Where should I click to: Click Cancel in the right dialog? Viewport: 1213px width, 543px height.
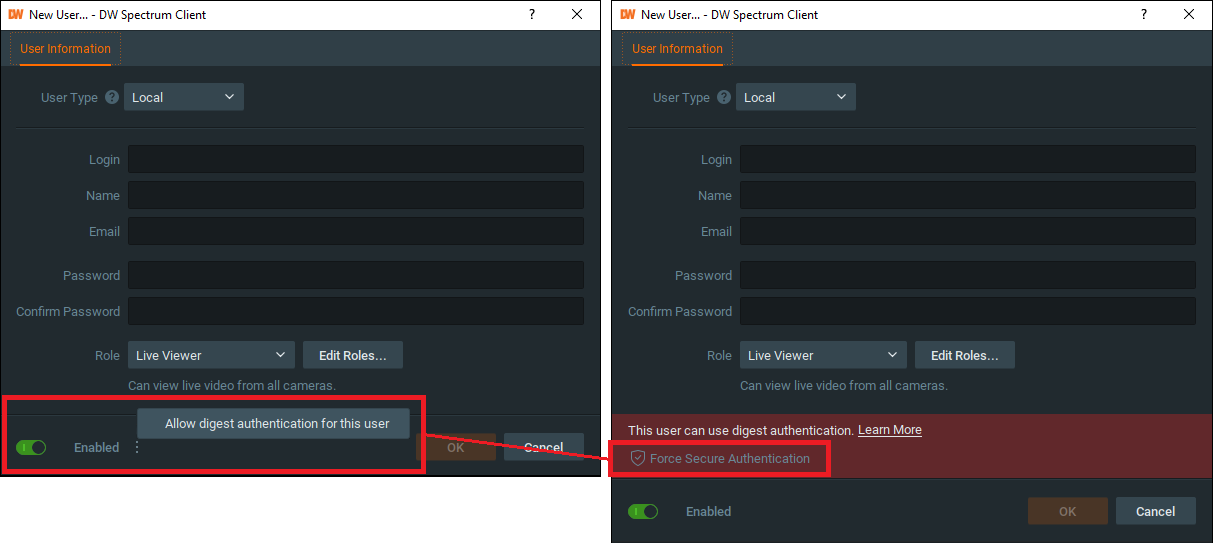coord(1155,511)
